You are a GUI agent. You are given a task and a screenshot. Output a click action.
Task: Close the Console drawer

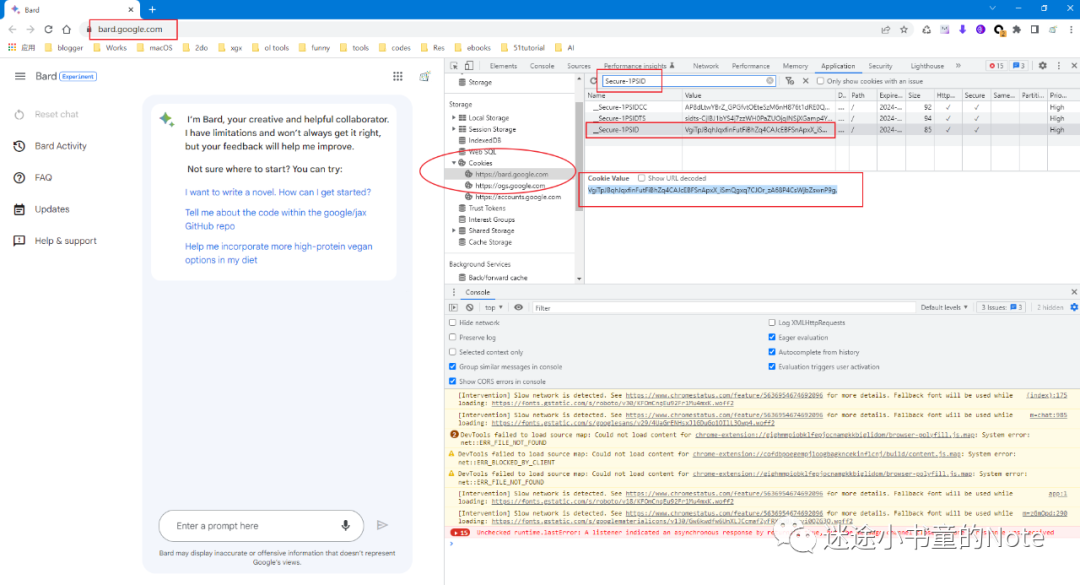pos(1074,292)
